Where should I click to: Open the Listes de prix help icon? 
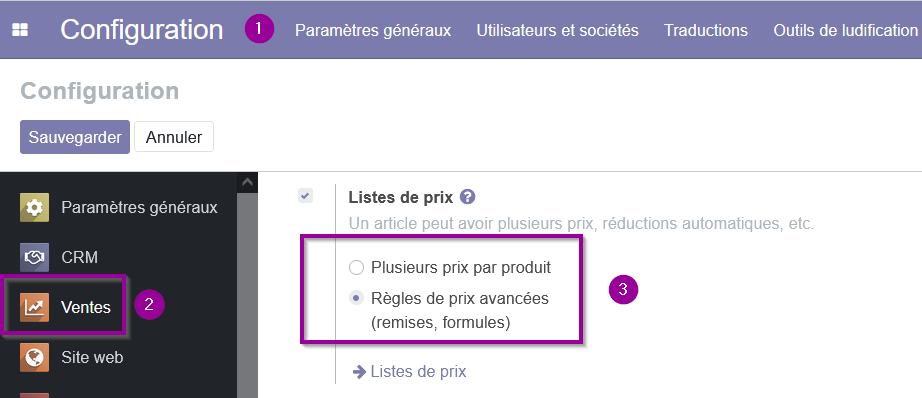pyautogui.click(x=467, y=197)
